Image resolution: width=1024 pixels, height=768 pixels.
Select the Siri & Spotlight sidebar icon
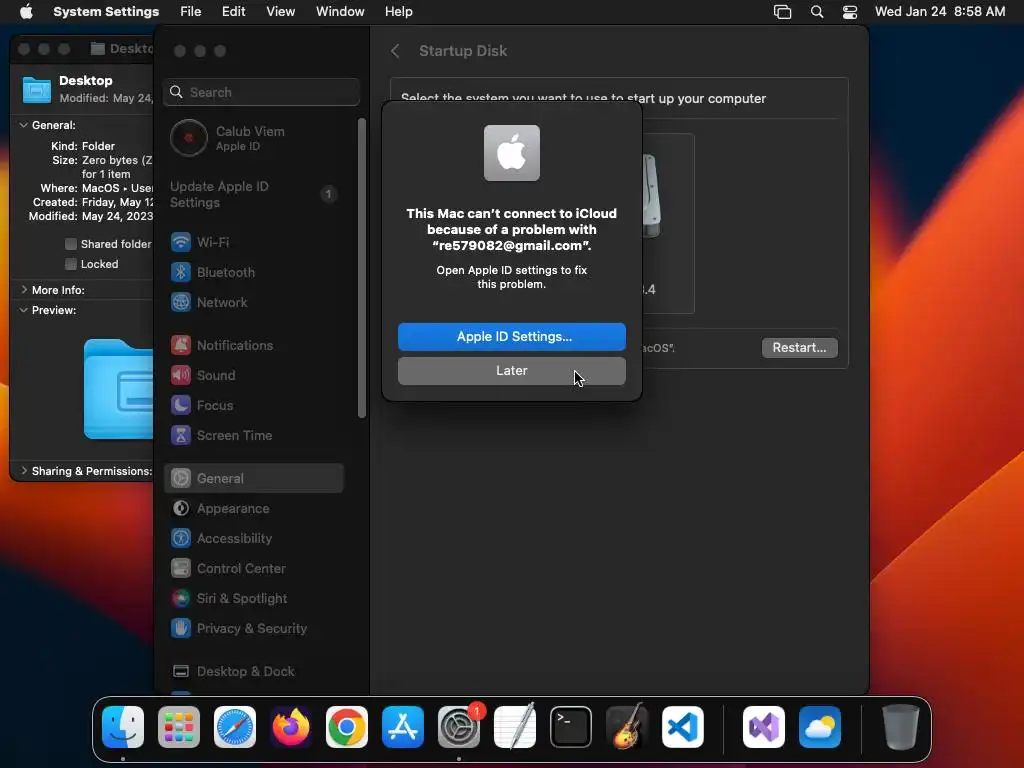tap(181, 598)
